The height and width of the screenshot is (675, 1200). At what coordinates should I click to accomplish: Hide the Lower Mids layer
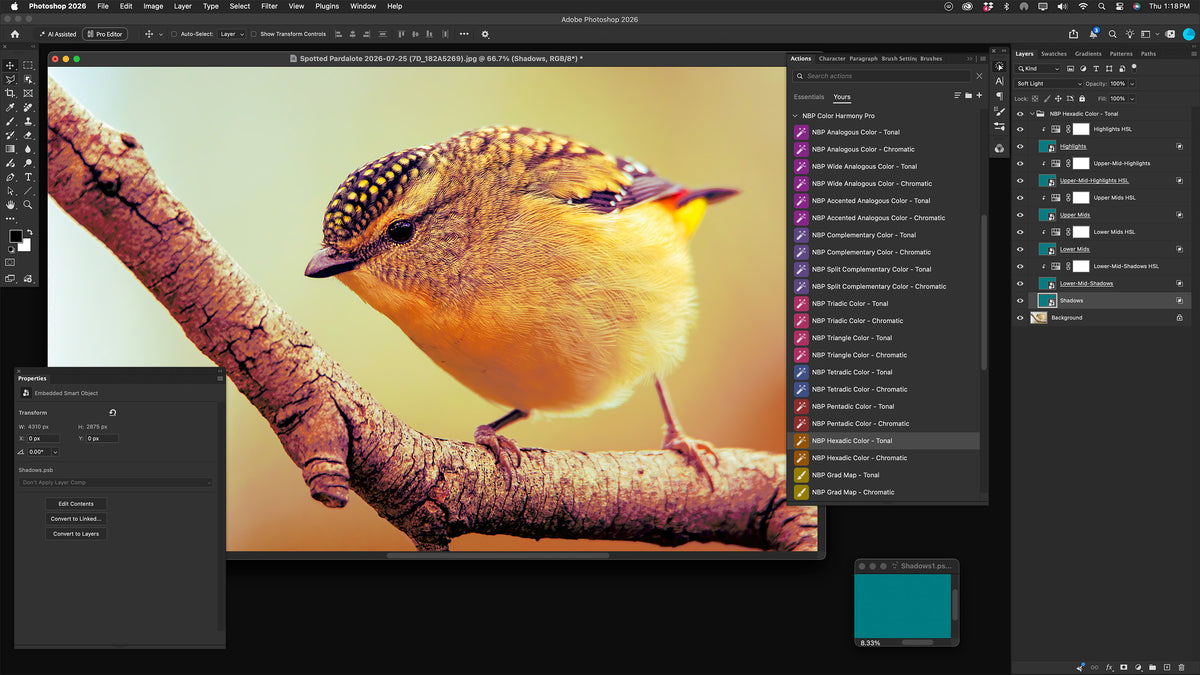(1020, 249)
